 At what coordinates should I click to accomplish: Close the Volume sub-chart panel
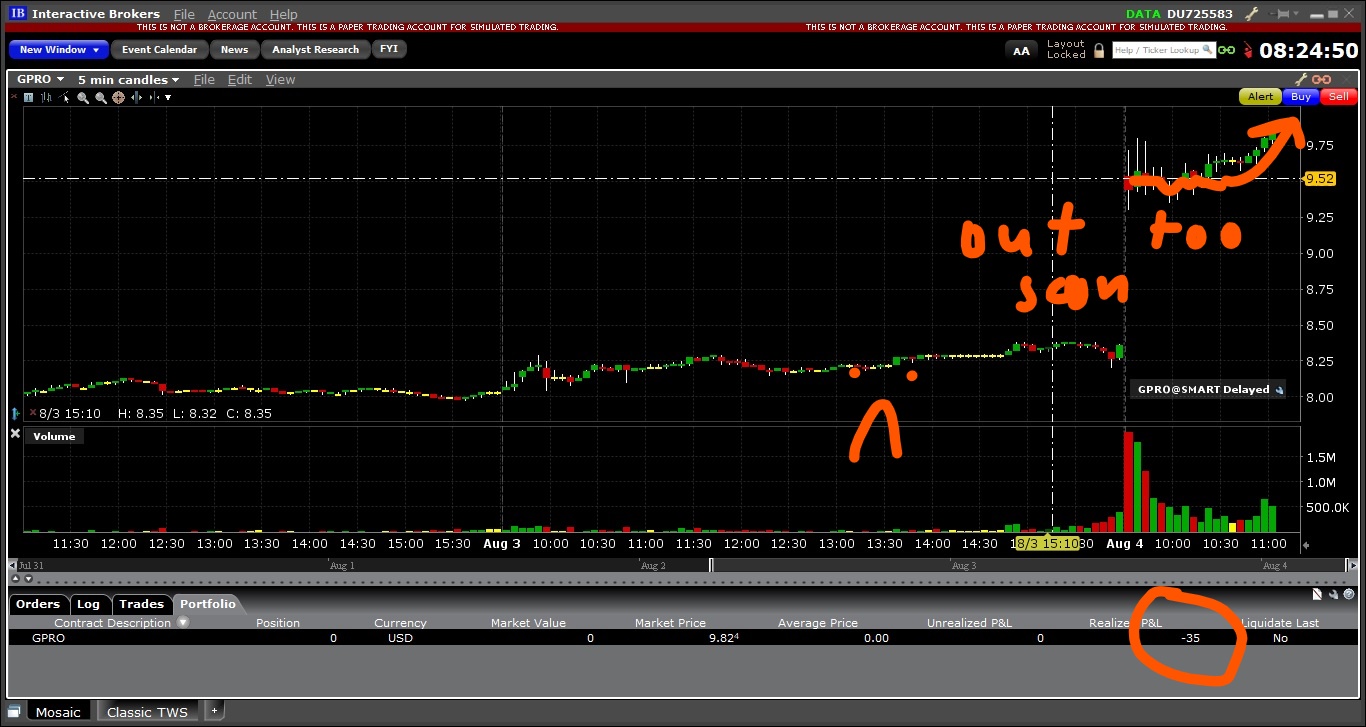coord(15,434)
